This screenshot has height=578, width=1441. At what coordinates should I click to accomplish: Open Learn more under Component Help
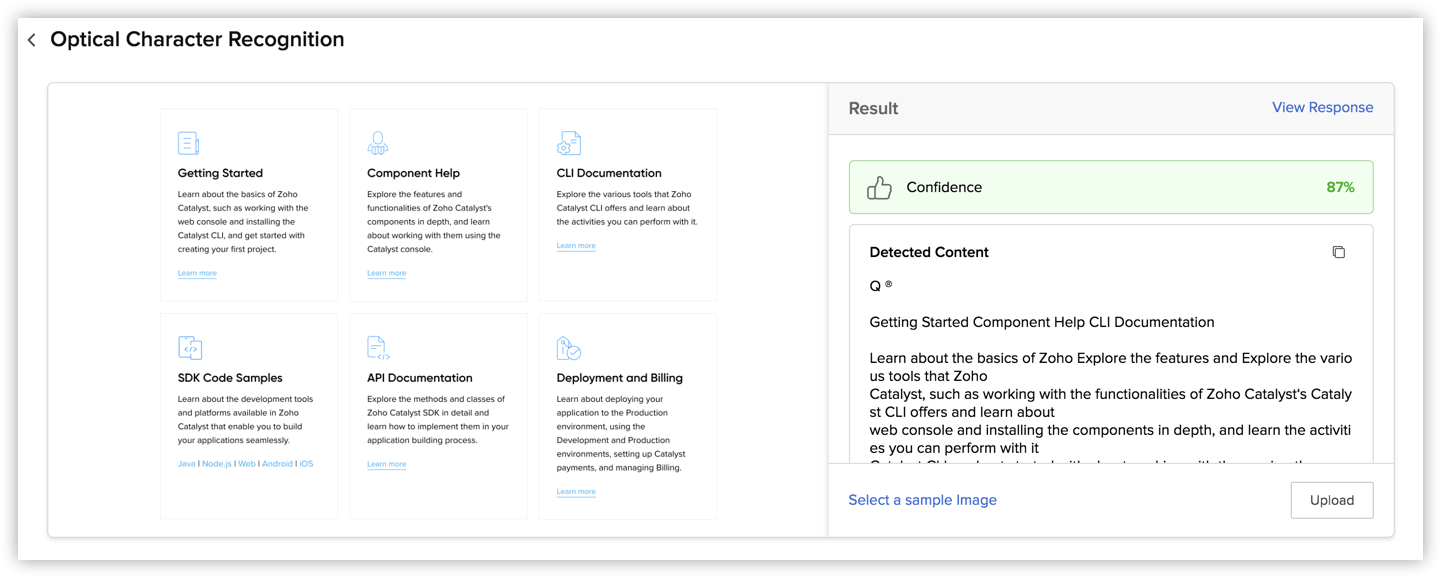(386, 273)
